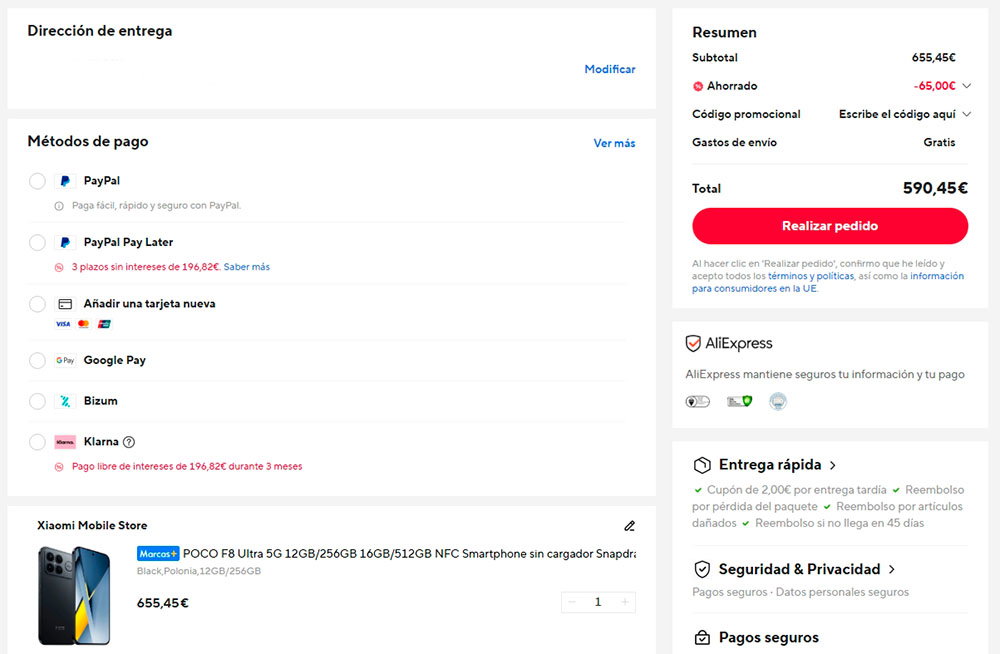1000x654 pixels.
Task: Click the Pagos seguros heading
Action: pyautogui.click(x=768, y=637)
